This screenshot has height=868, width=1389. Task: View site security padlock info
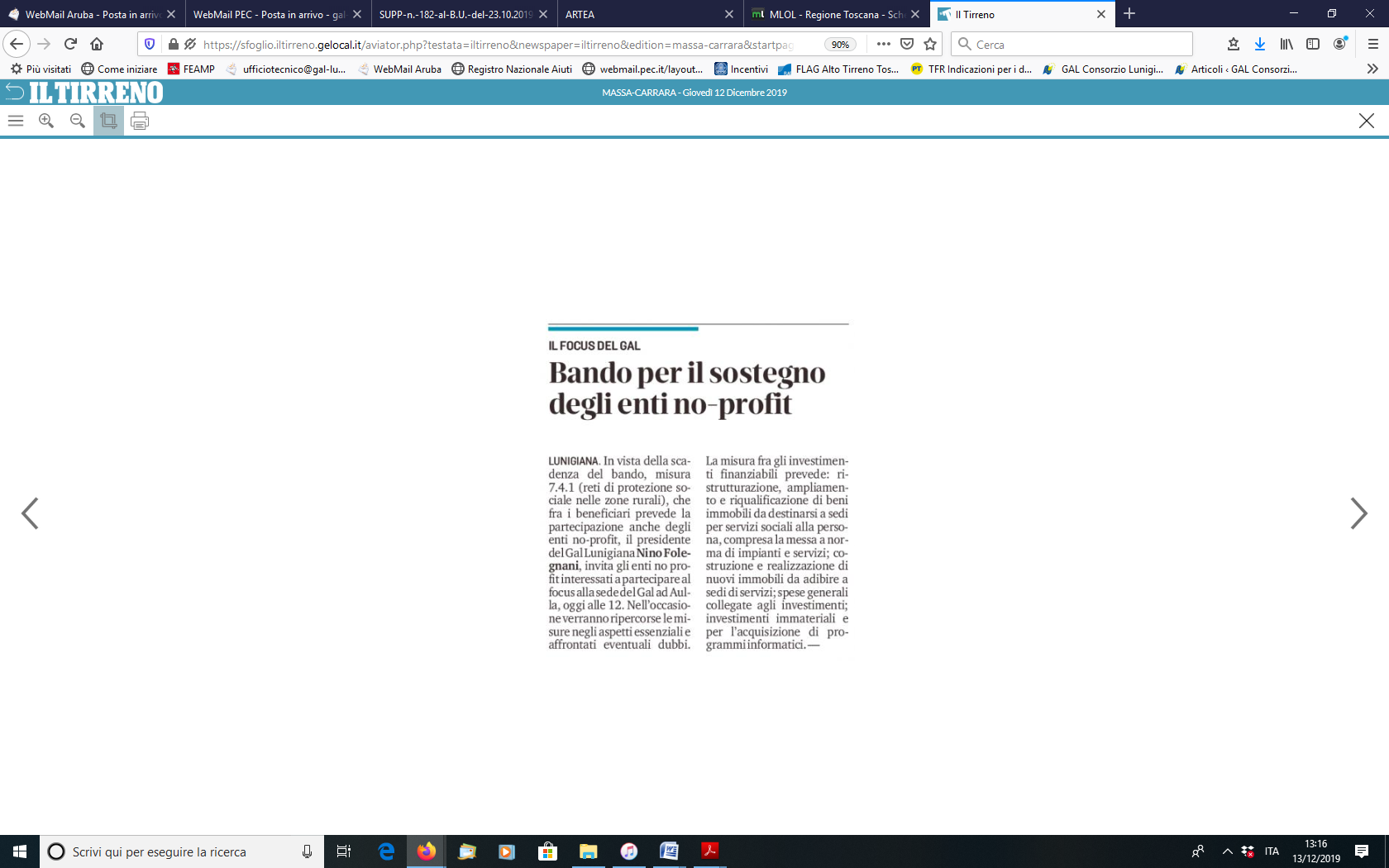173,44
